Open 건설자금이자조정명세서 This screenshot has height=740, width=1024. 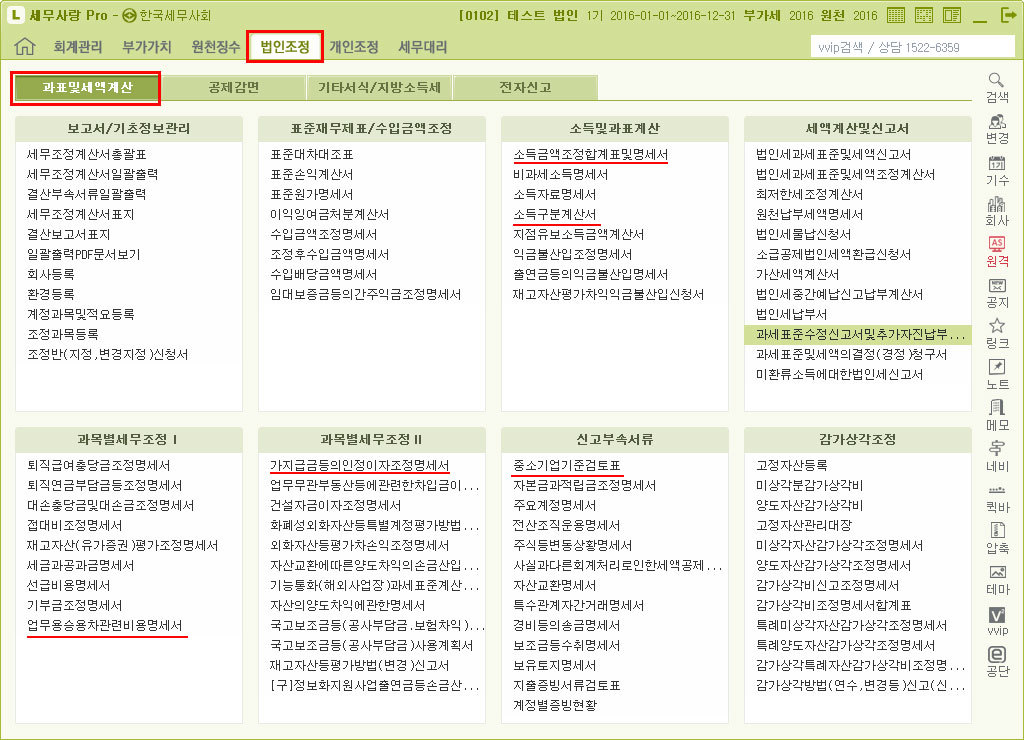(336, 506)
